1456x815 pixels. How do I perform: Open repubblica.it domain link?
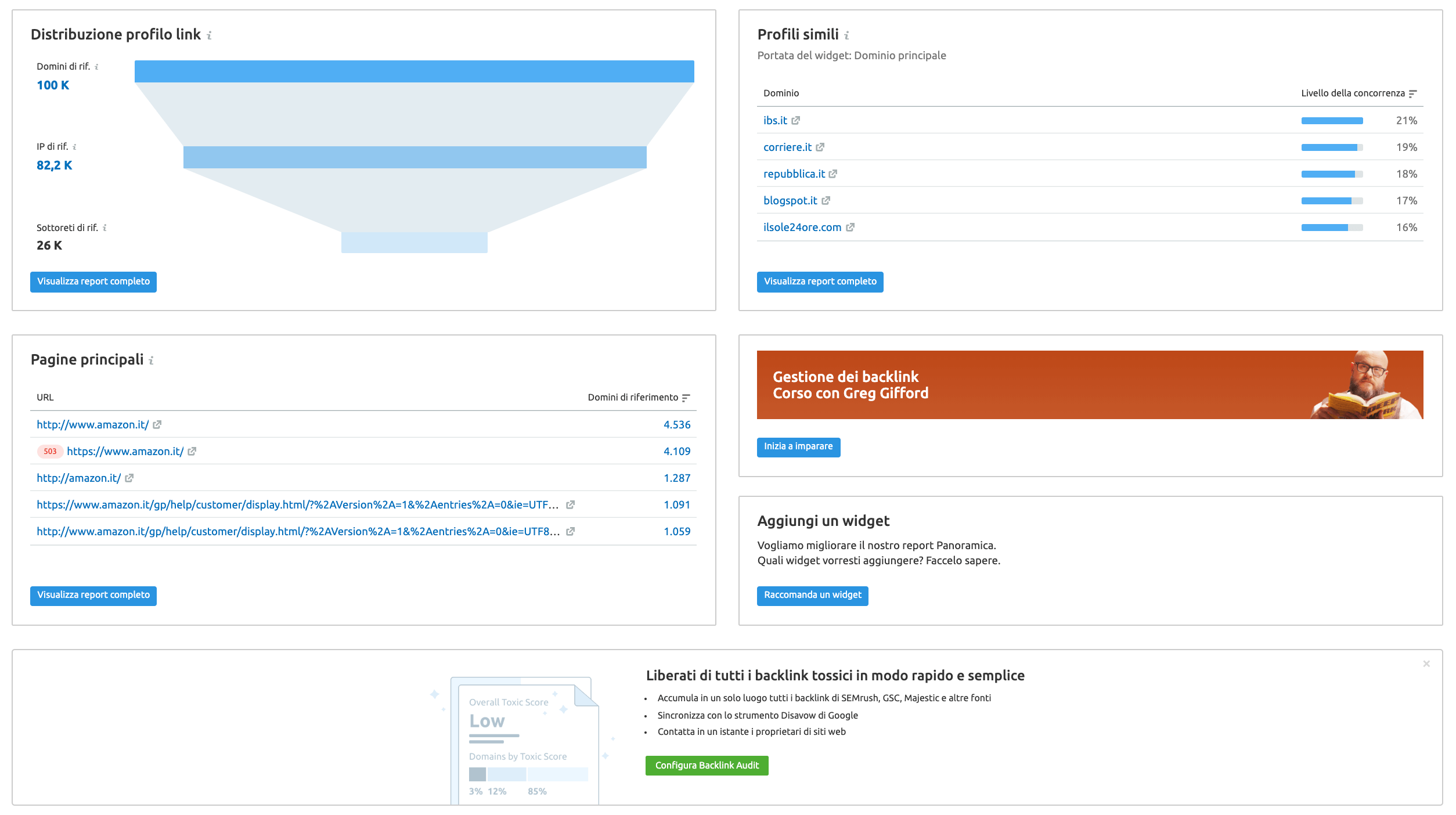[794, 174]
